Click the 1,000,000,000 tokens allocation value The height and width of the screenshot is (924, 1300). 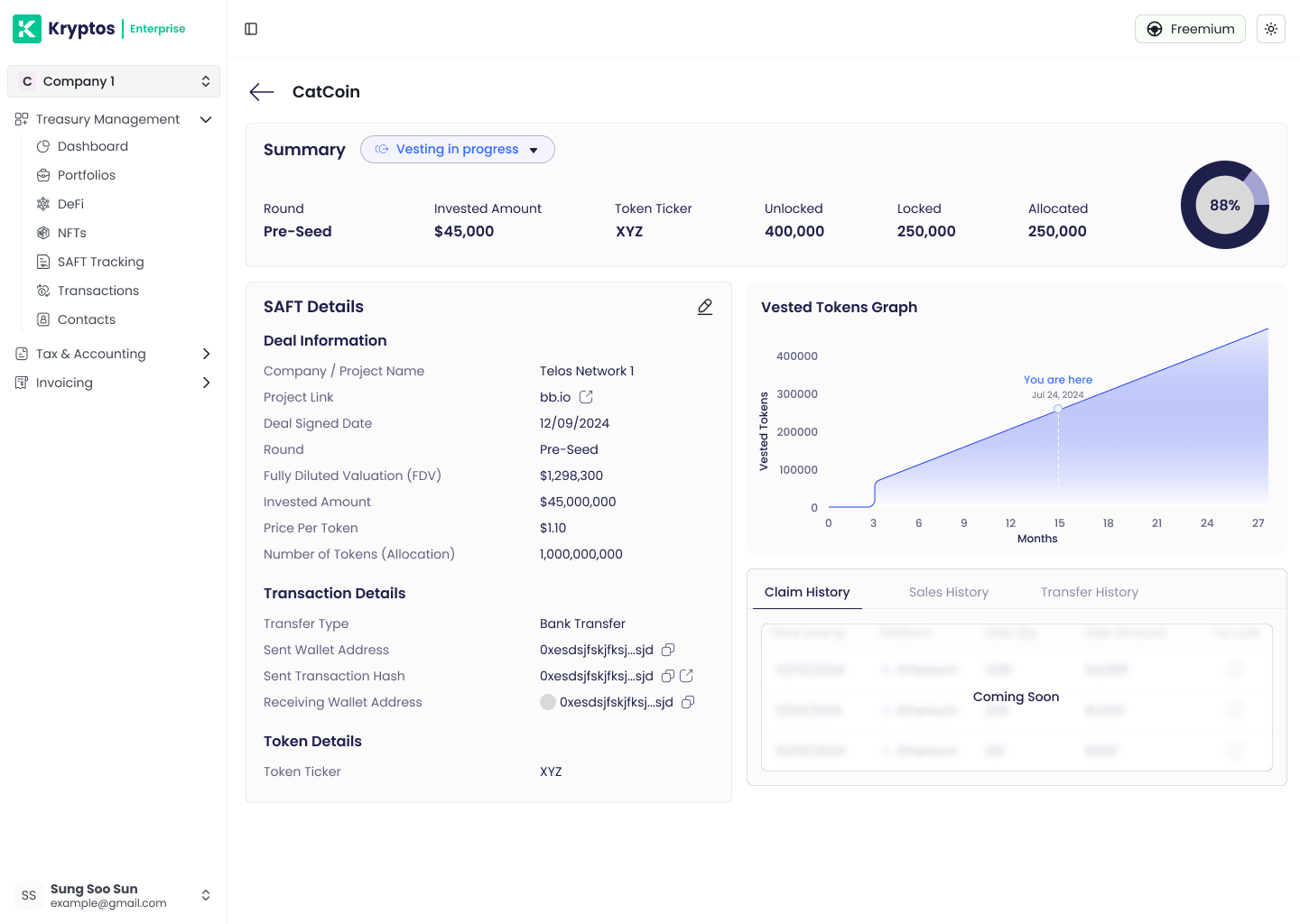(x=581, y=554)
